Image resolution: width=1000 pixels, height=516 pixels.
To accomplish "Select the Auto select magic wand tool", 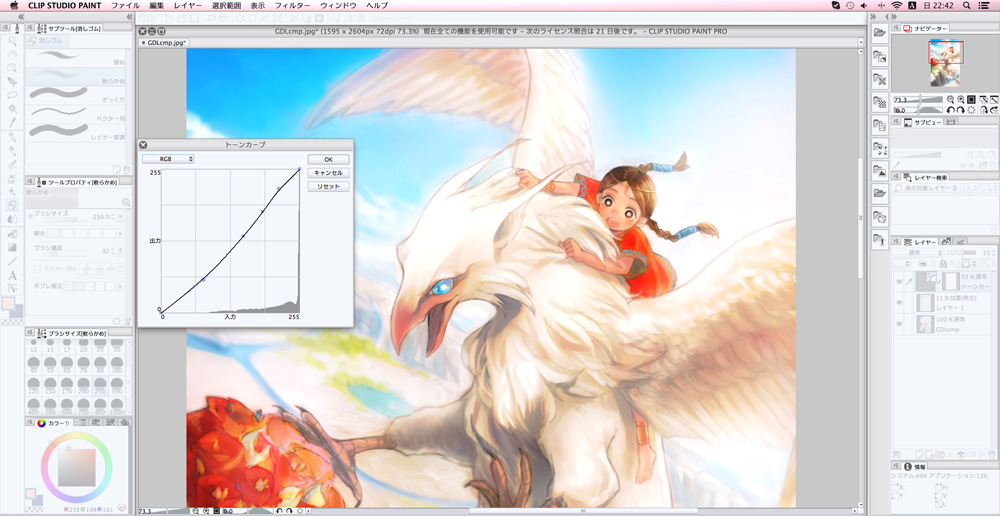I will 12,108.
